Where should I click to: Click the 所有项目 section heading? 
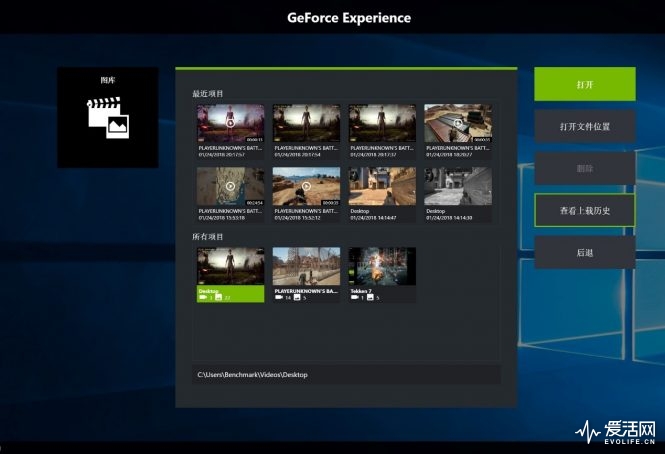point(207,236)
